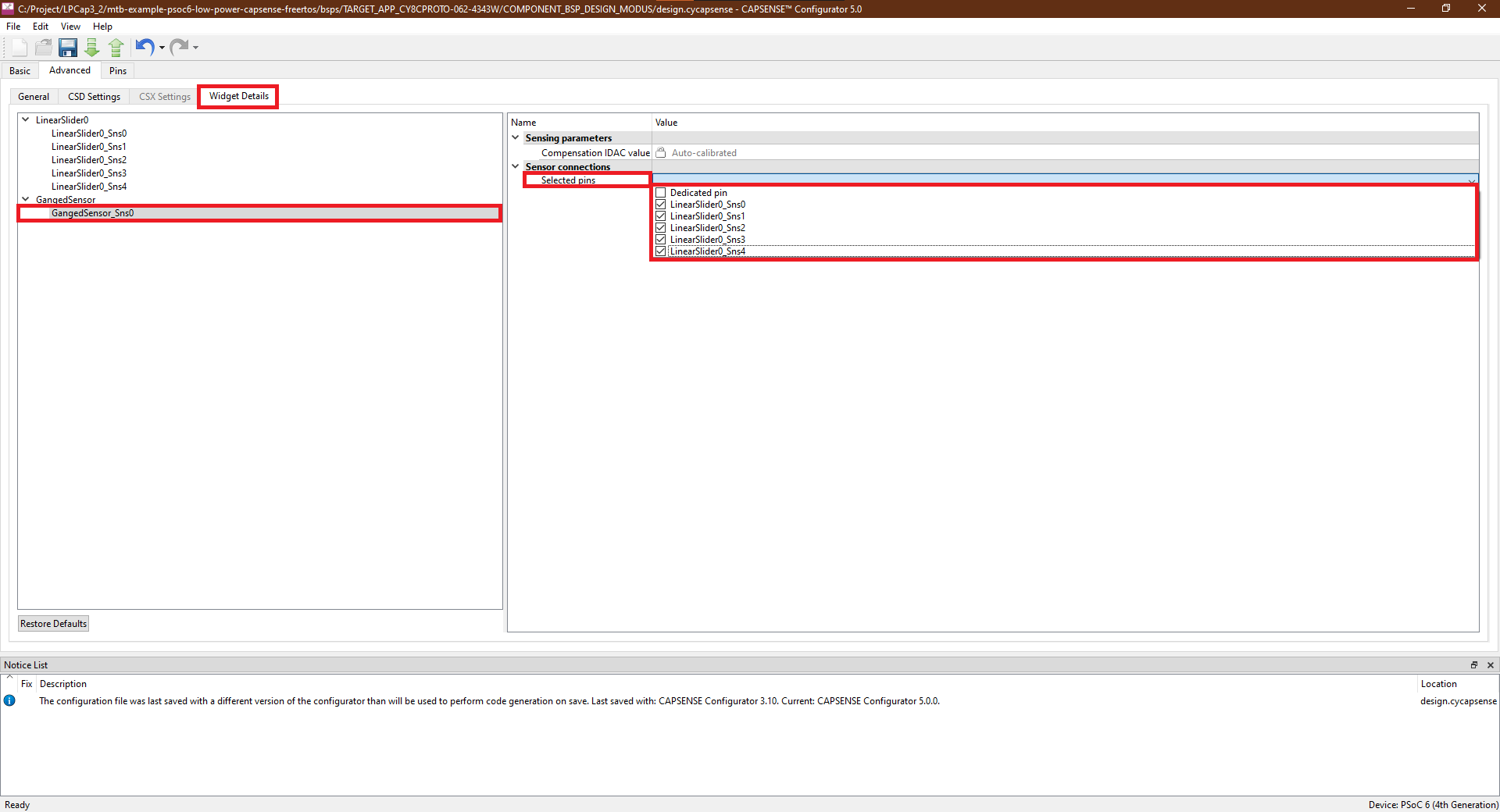Open the Undo history dropdown arrow
The image size is (1500, 812).
[162, 48]
